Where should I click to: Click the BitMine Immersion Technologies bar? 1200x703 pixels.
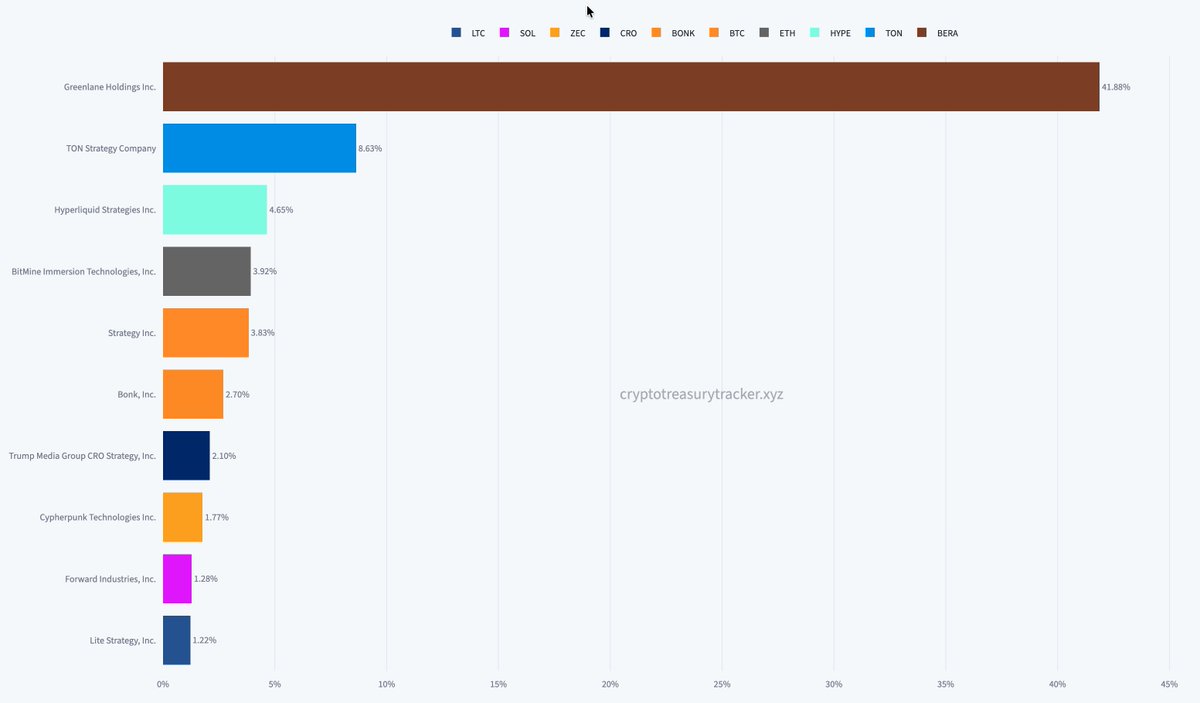(205, 271)
